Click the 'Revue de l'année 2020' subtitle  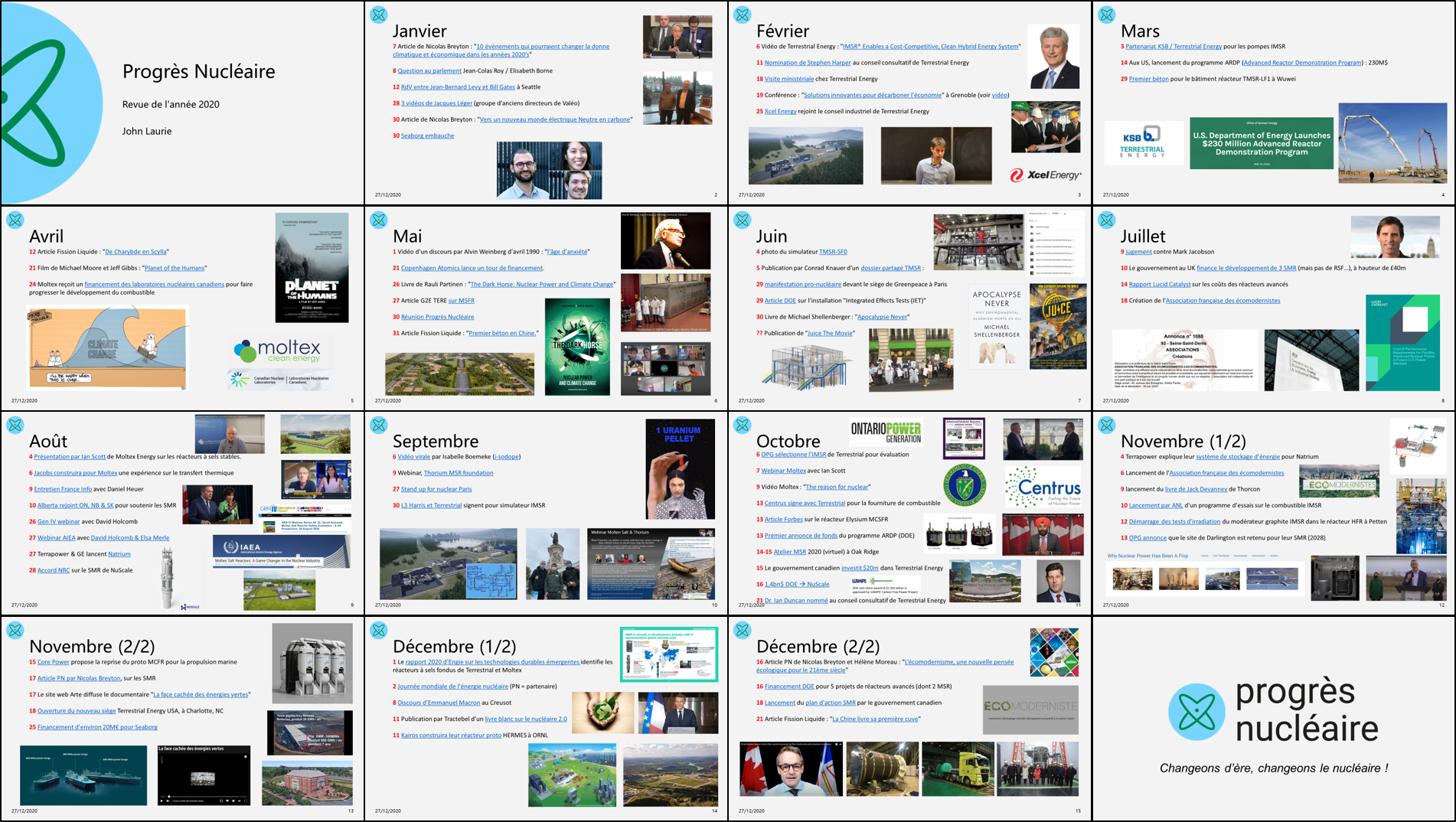click(x=171, y=105)
